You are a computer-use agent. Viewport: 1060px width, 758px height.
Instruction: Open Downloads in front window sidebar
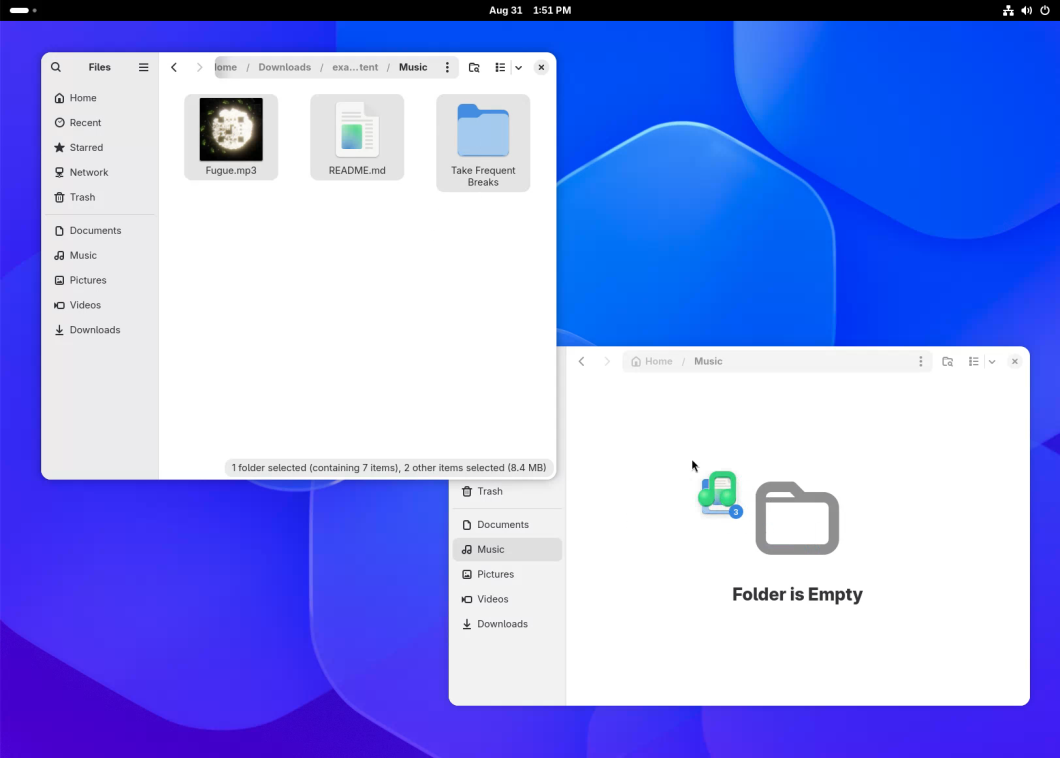pyautogui.click(x=100, y=330)
